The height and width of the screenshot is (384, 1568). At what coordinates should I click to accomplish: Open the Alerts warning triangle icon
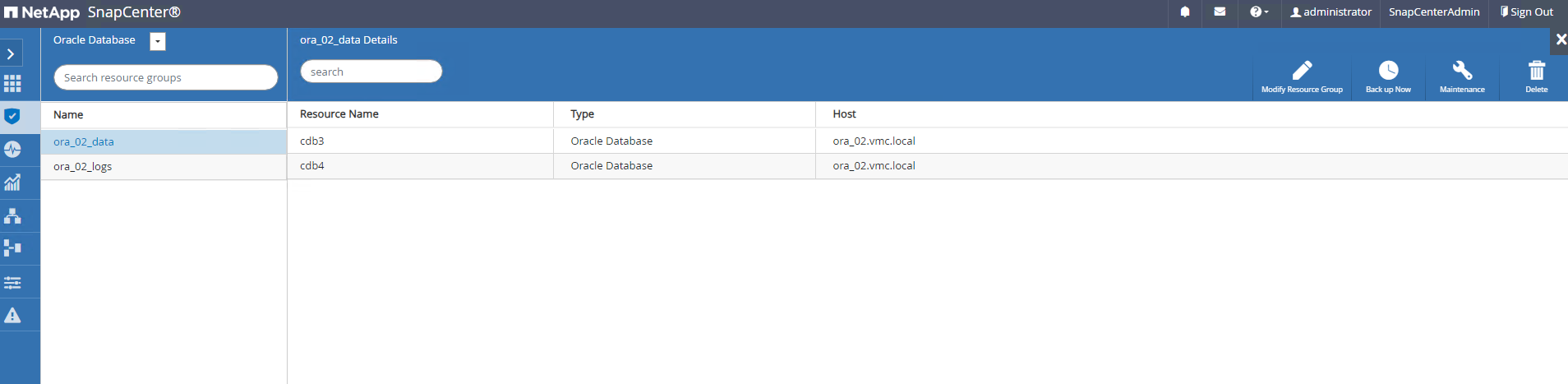tap(12, 315)
